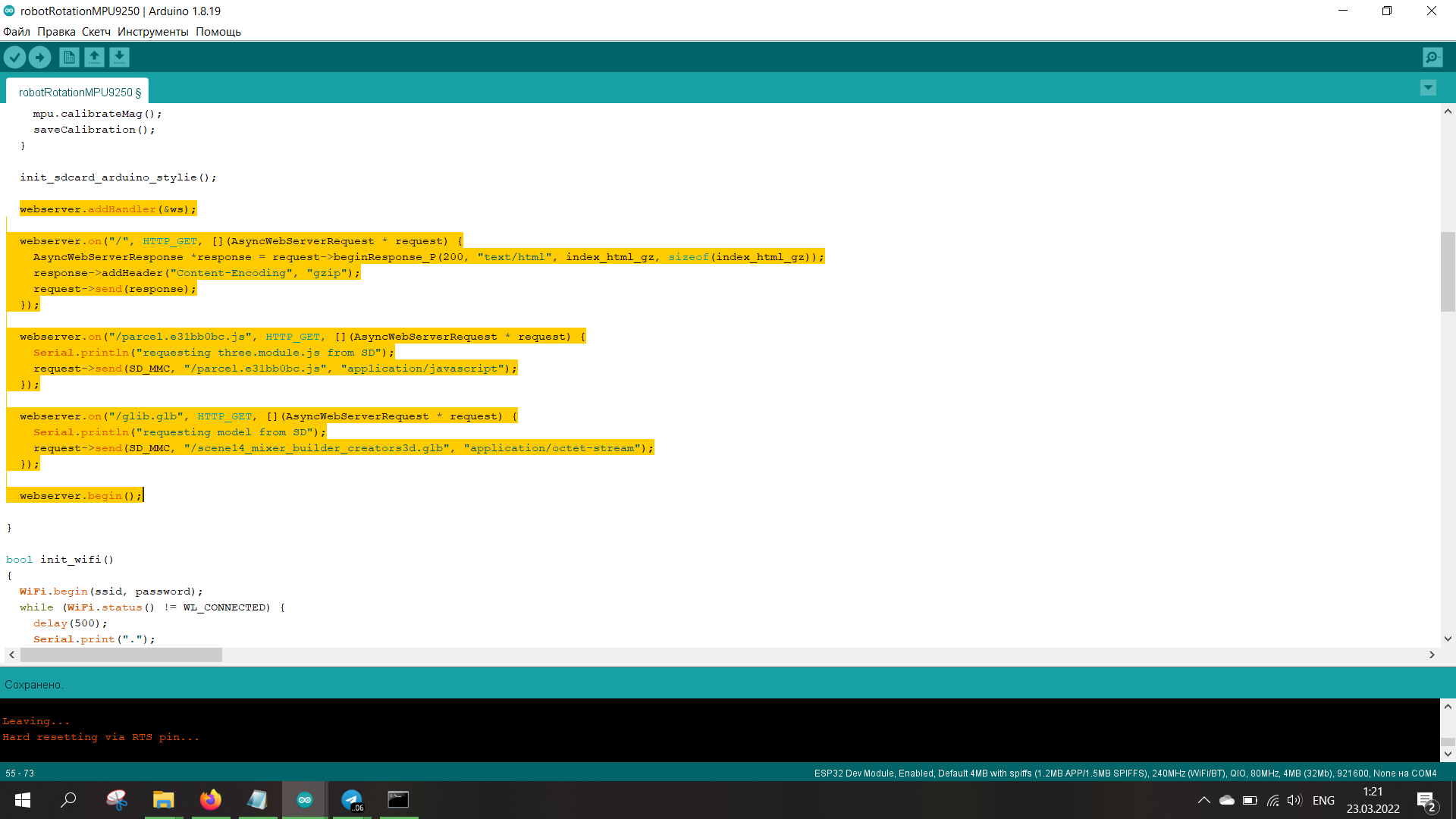Expand the tab options dropdown arrow
Viewport: 1456px width, 819px height.
point(1428,88)
